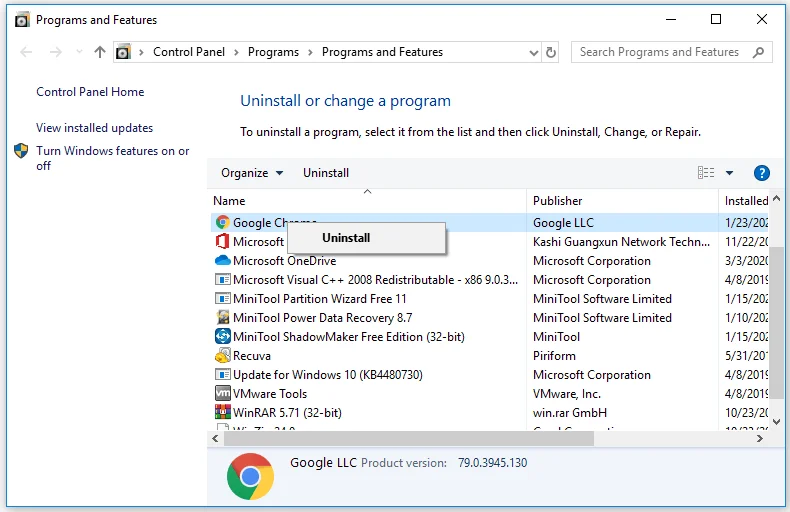
Task: Select Microsoft Visual C++ 2008 Redistributable icon
Action: click(x=222, y=279)
